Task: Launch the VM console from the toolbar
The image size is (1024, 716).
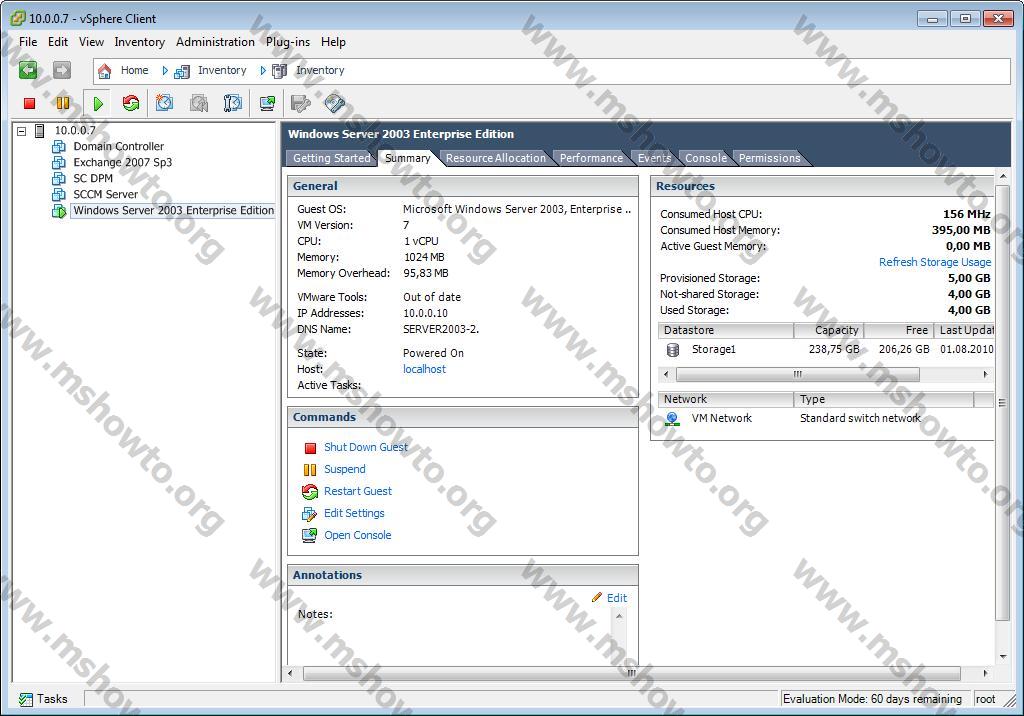Action: (x=267, y=103)
